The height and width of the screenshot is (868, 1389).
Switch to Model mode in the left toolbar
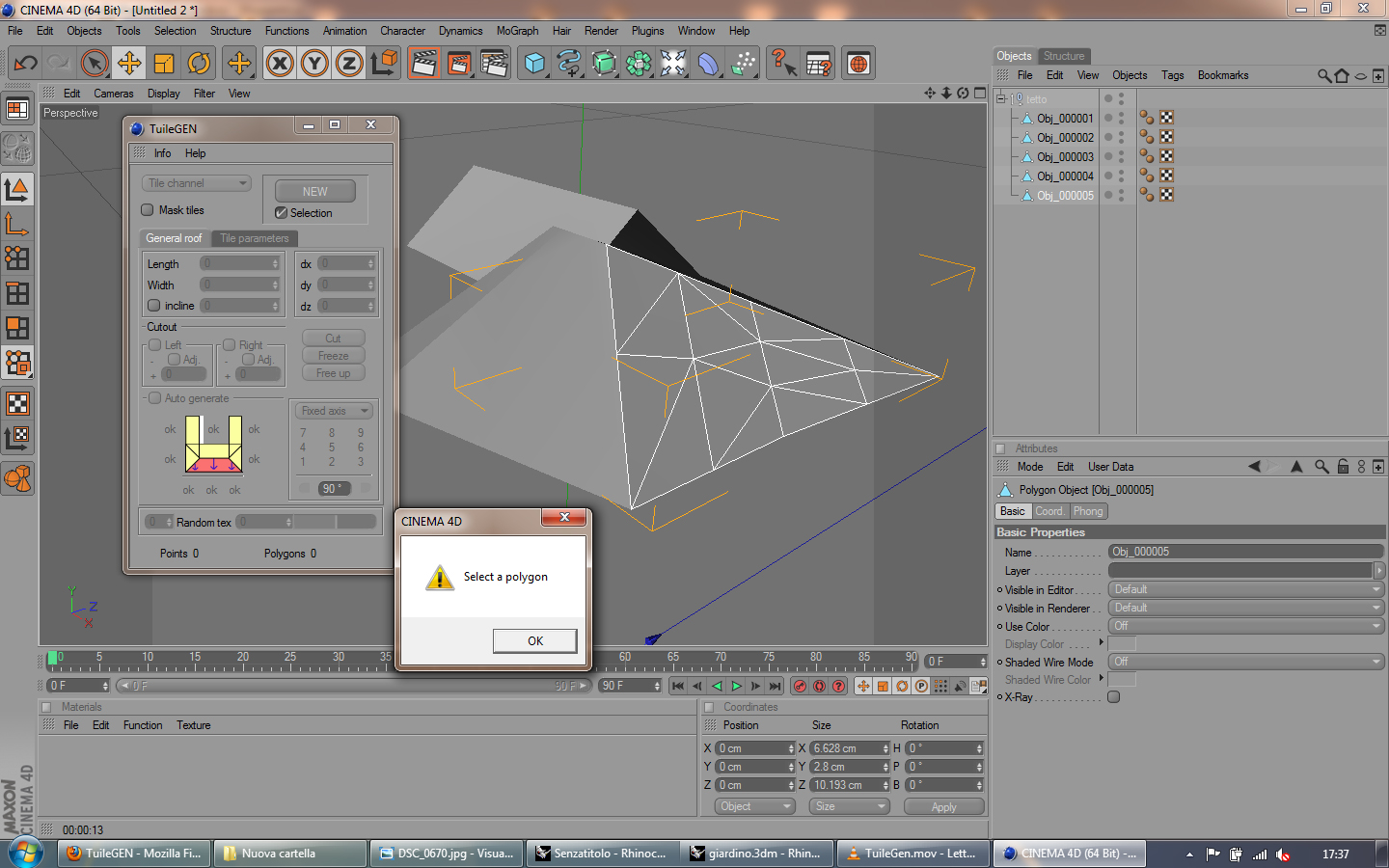point(17,188)
